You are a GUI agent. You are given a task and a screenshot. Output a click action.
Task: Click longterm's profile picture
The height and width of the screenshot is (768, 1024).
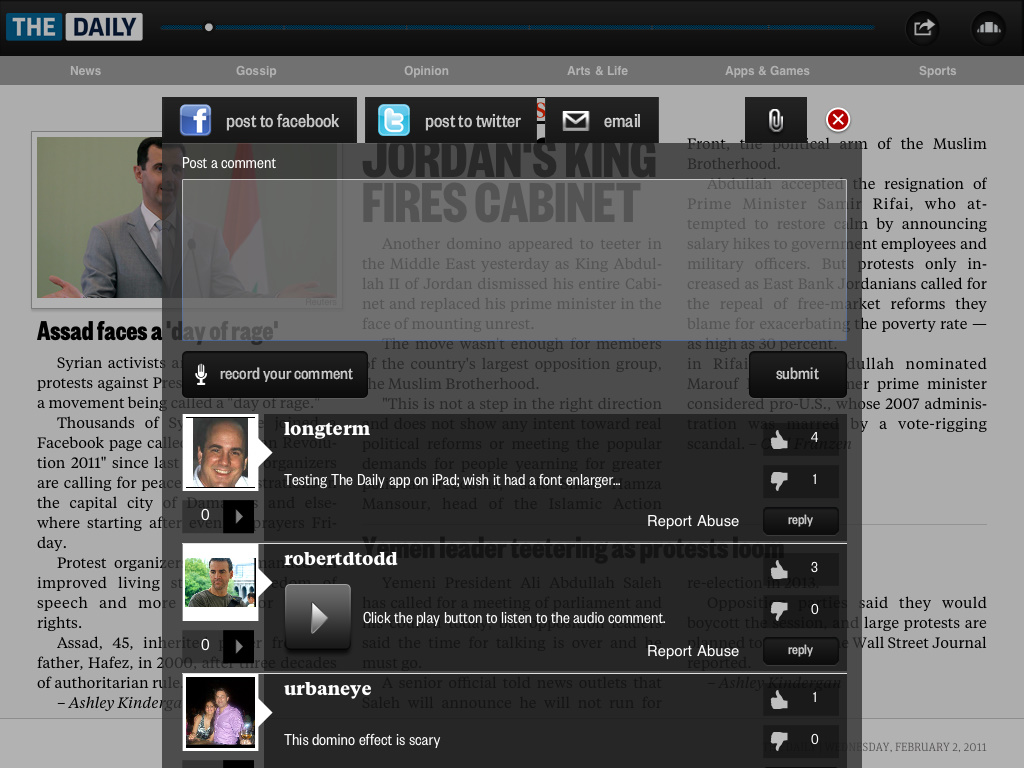[221, 452]
